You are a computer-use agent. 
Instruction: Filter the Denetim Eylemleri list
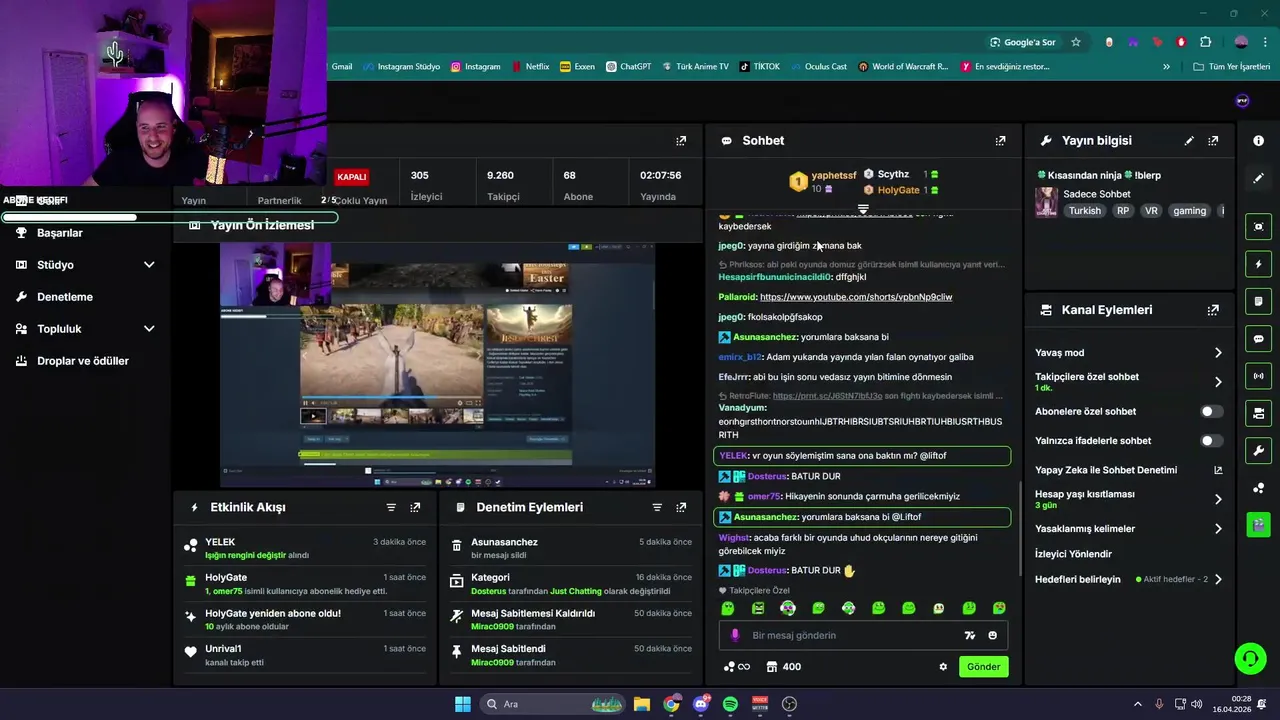click(657, 507)
